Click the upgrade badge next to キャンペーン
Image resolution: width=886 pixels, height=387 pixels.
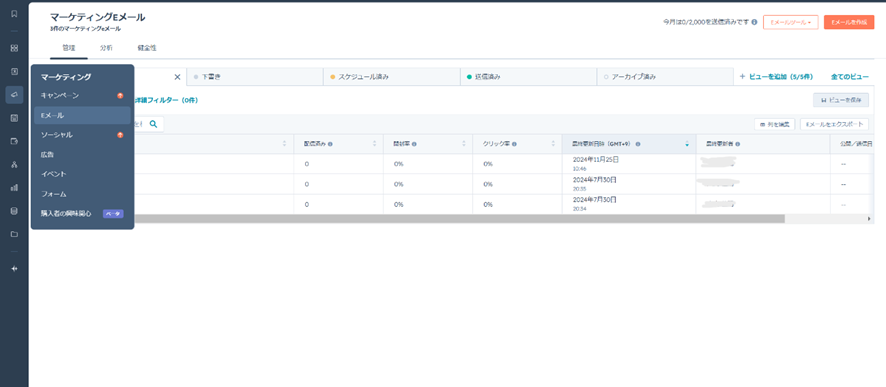[120, 95]
